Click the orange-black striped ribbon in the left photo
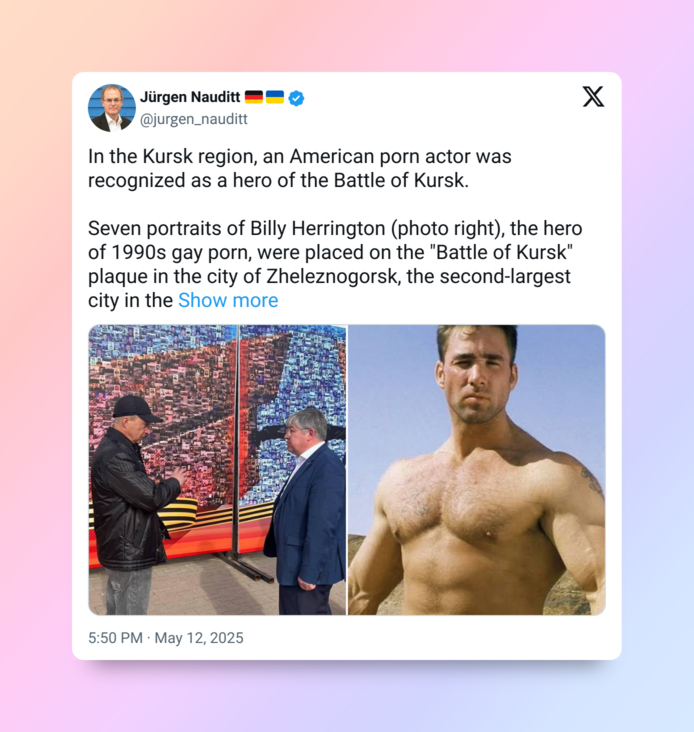This screenshot has width=694, height=732. tap(184, 514)
